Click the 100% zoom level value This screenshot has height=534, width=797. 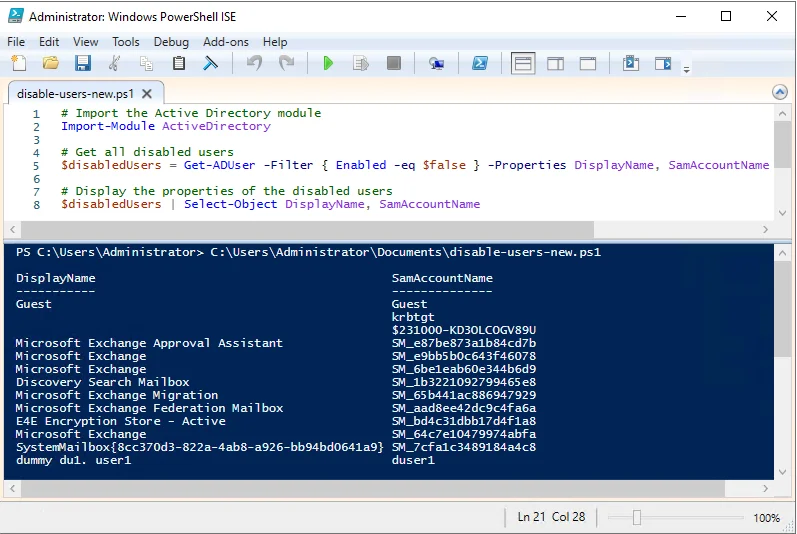point(767,517)
